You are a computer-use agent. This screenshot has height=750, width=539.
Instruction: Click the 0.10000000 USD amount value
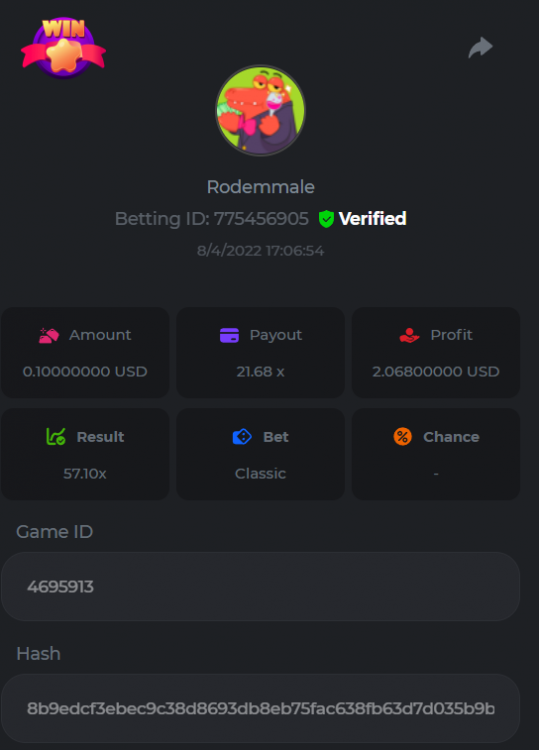[85, 372]
